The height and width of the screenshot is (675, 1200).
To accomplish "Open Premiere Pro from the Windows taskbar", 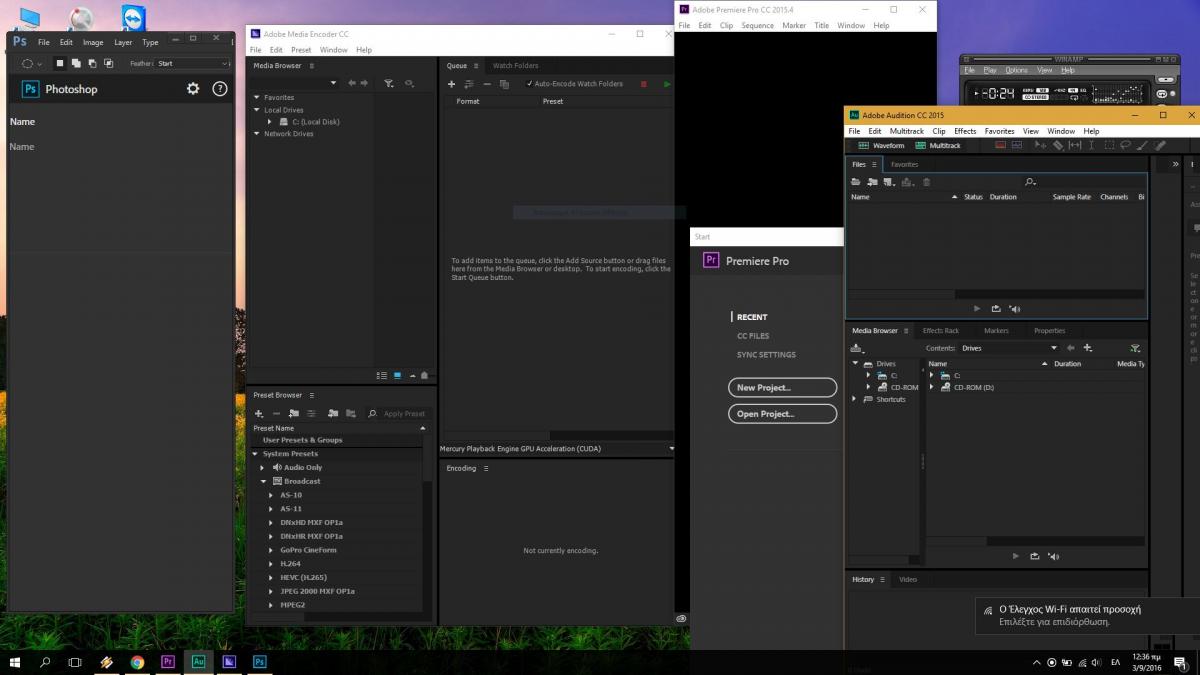I will pos(168,661).
